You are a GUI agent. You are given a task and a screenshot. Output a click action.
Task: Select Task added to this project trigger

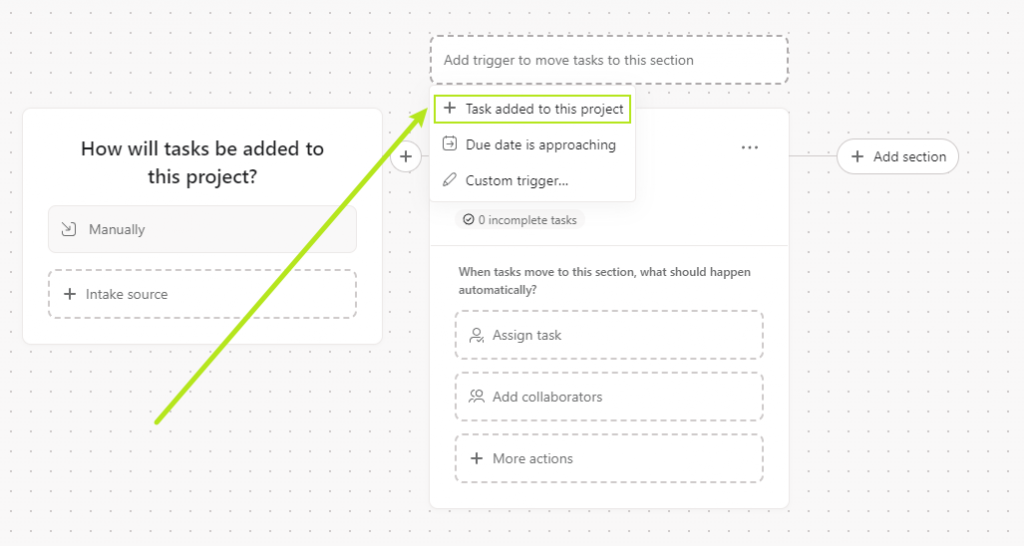tap(532, 109)
